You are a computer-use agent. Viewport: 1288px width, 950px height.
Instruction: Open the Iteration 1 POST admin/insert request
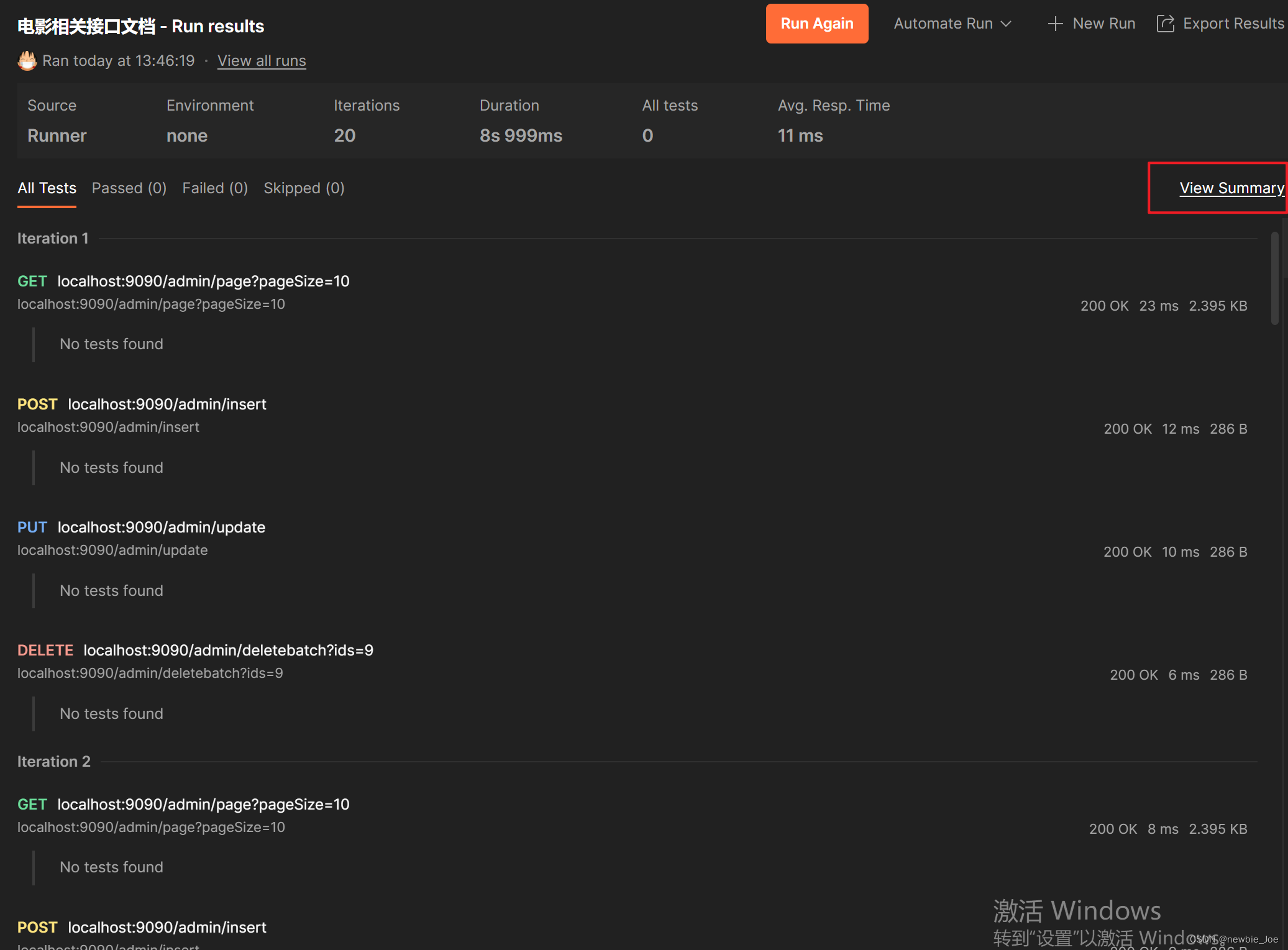[x=167, y=404]
